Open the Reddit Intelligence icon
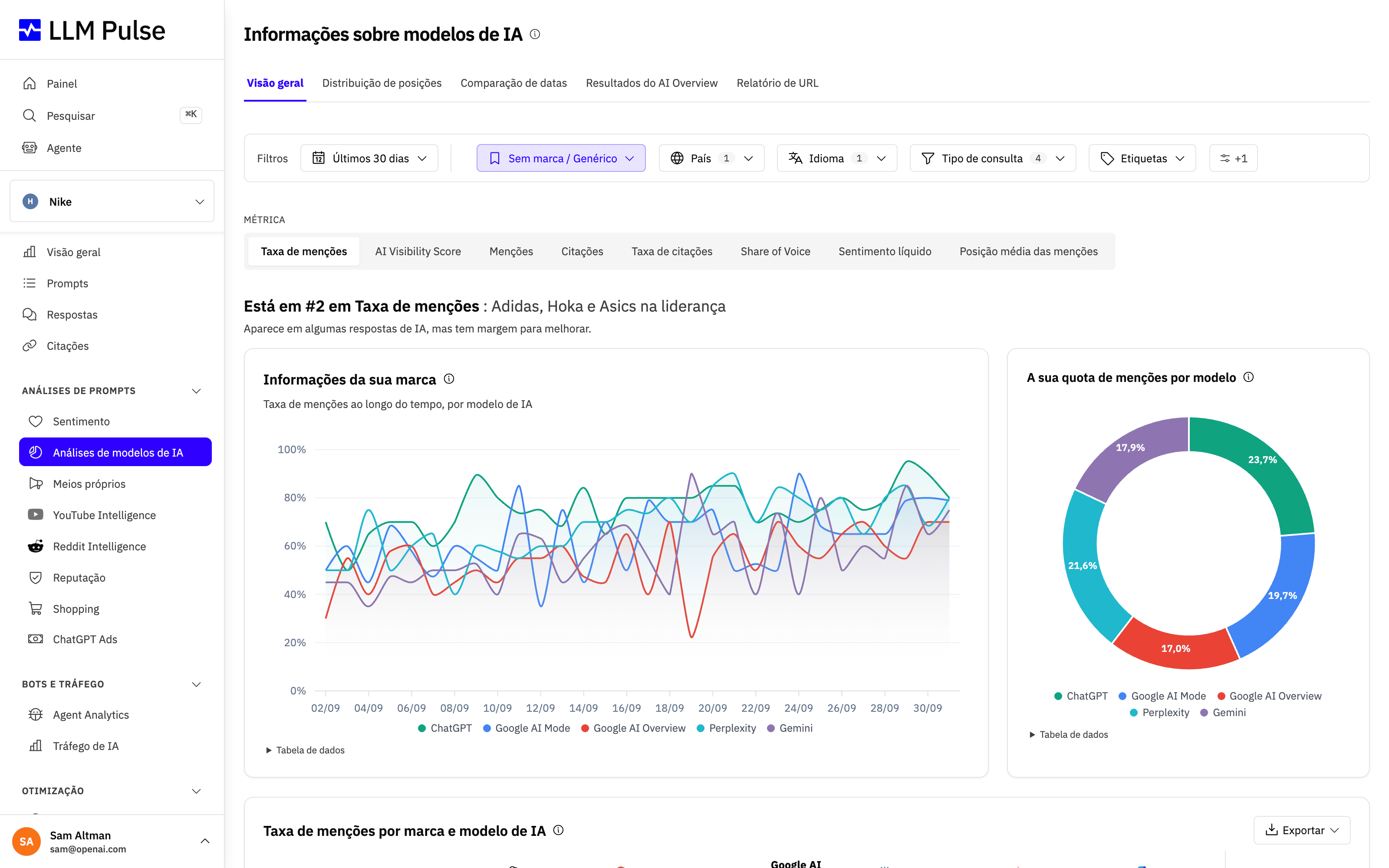Screen dimensions: 1389x868 [36, 546]
